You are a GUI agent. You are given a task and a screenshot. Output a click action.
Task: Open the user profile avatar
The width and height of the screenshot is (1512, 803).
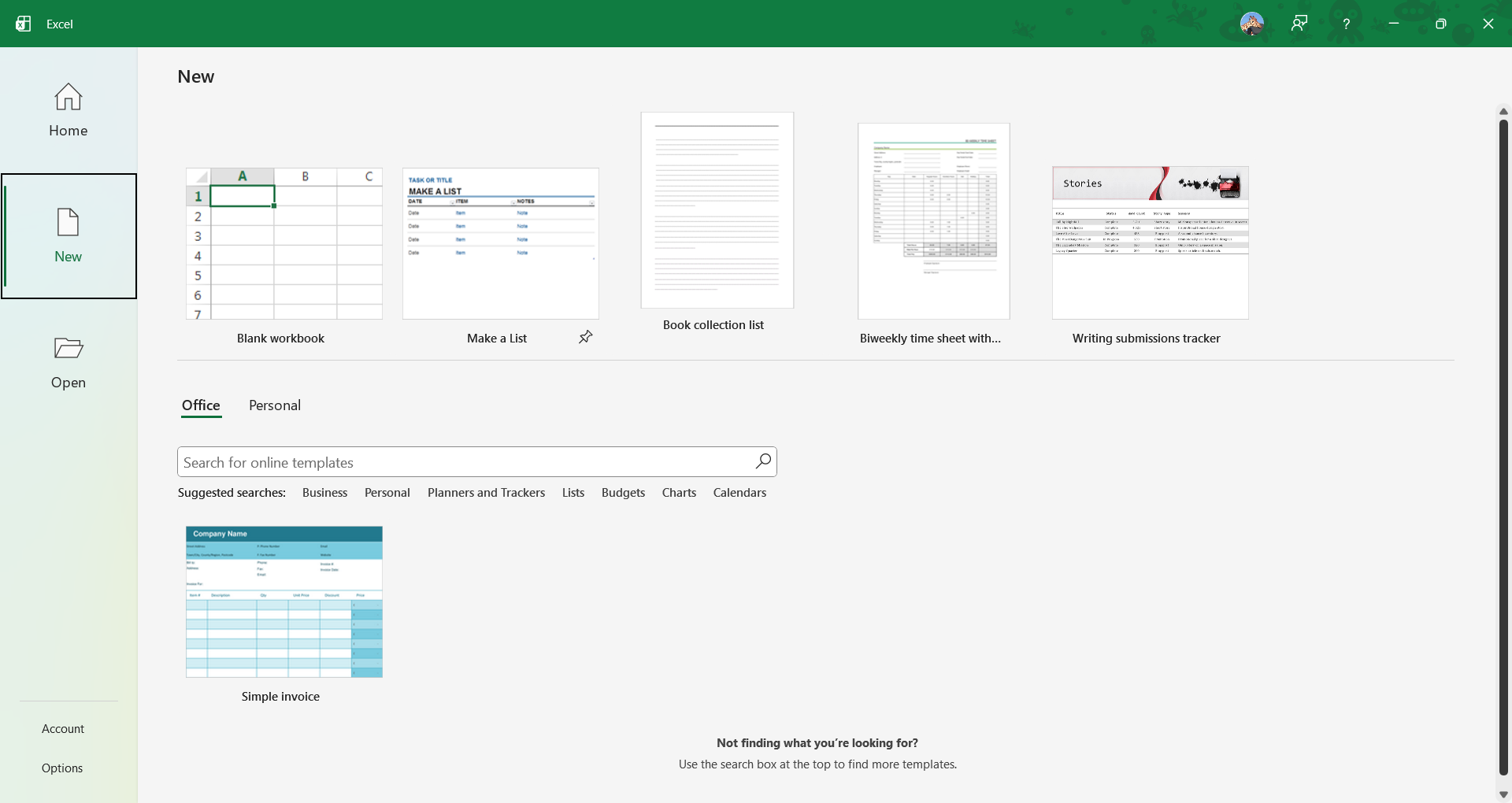pos(1252,24)
